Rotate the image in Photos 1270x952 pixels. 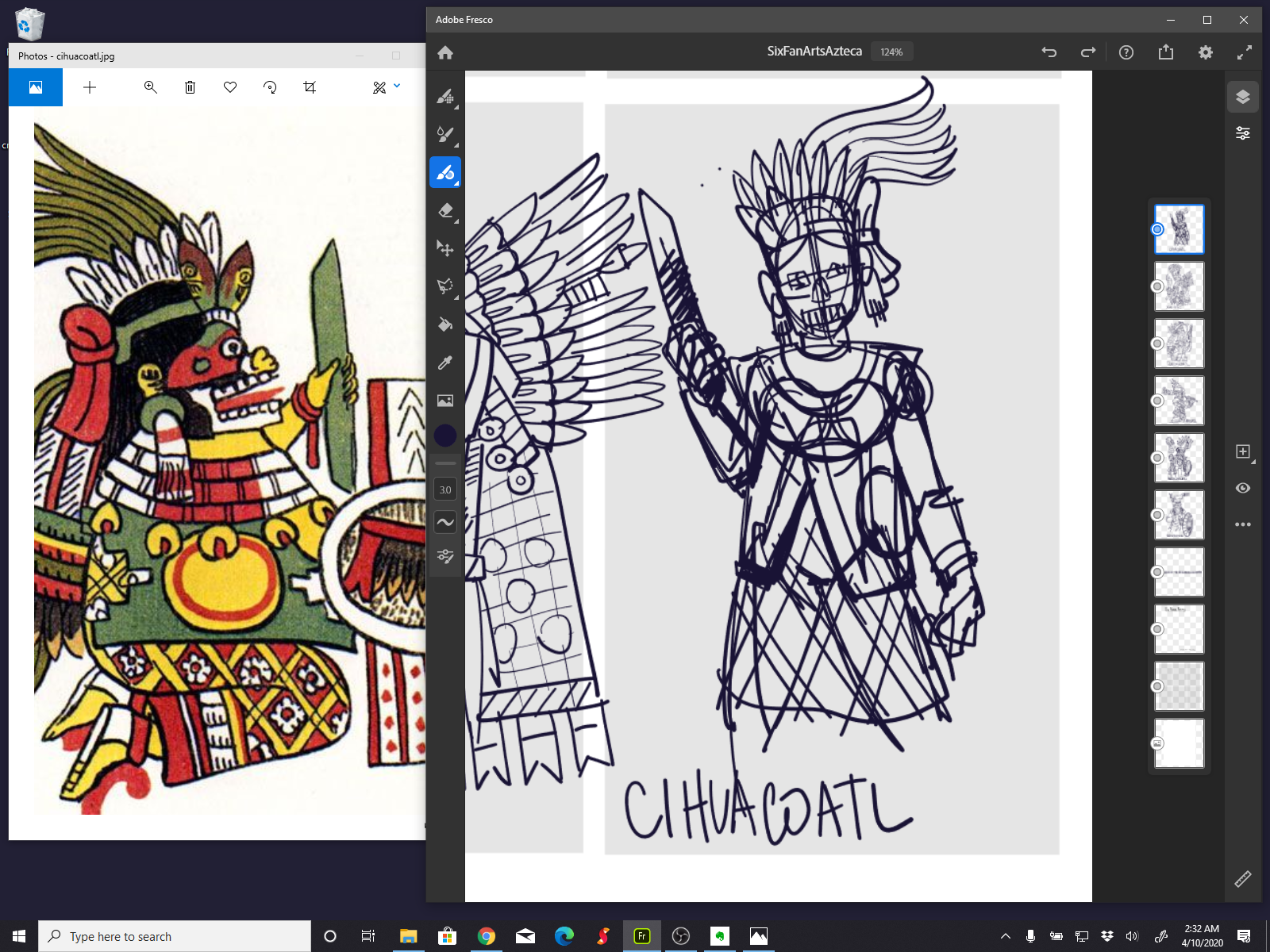coord(270,87)
